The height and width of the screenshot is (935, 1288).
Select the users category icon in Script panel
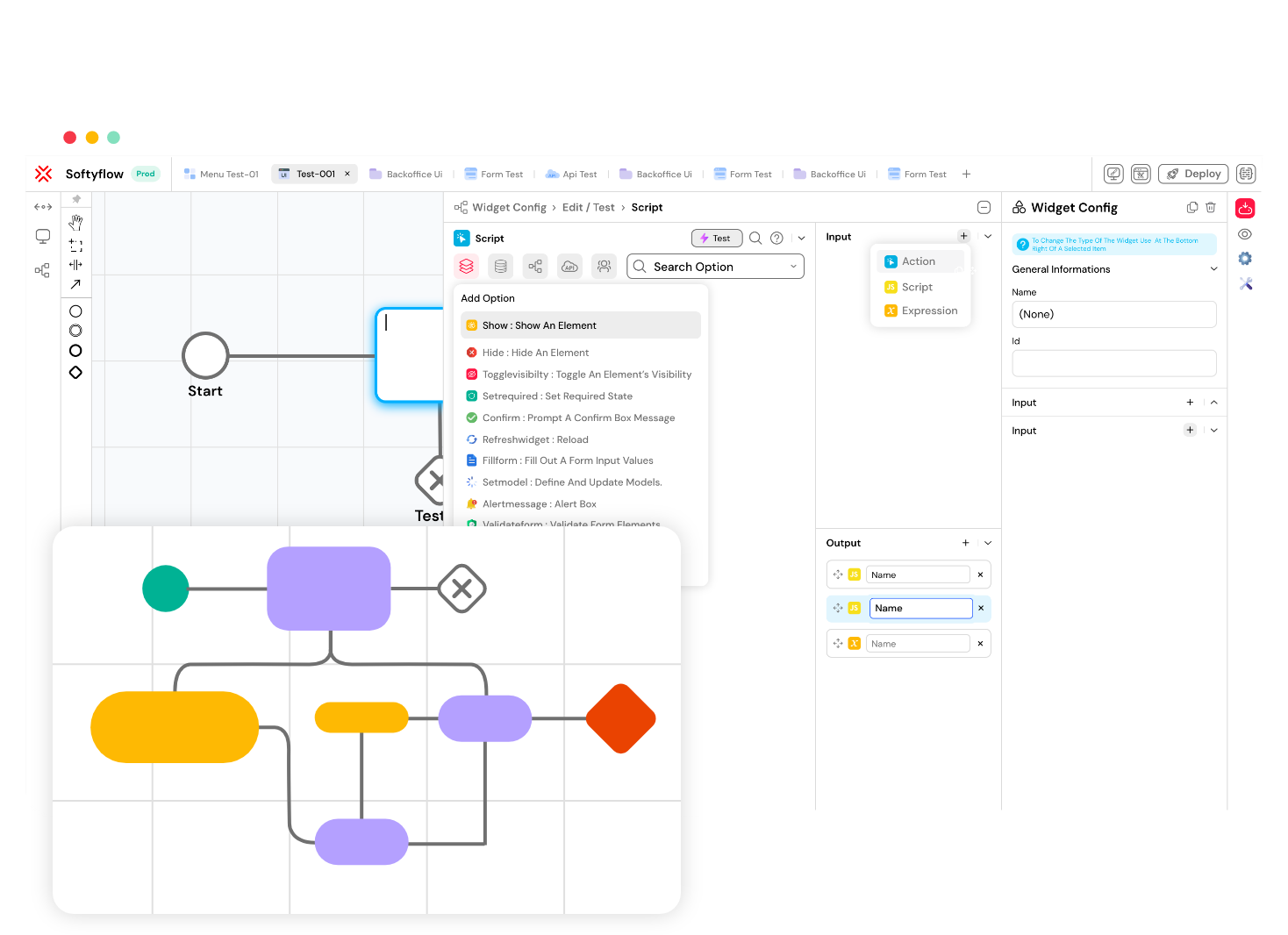click(x=604, y=266)
